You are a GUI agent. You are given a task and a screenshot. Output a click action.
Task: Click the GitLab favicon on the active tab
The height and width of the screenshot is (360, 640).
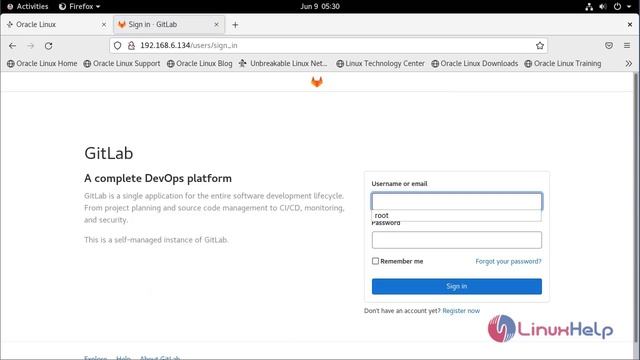click(x=122, y=24)
